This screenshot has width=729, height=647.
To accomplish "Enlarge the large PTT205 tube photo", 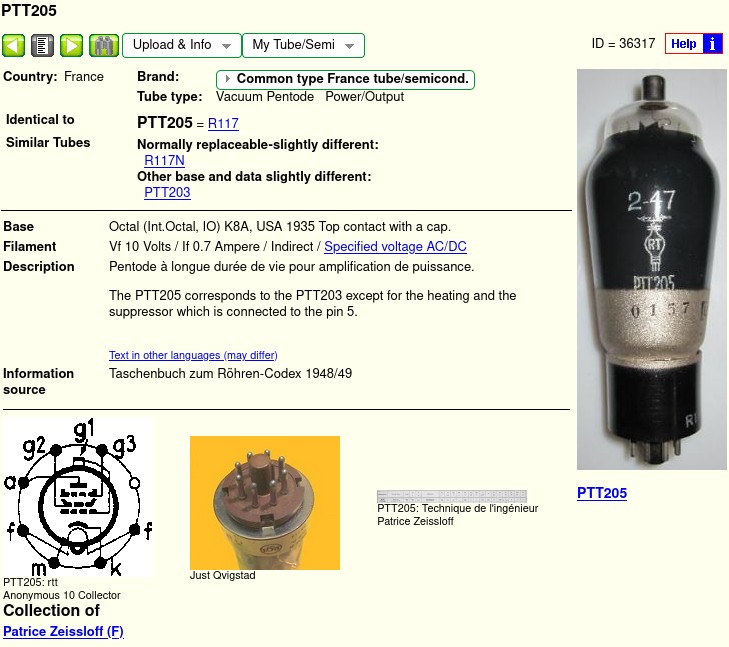I will tap(651, 269).
